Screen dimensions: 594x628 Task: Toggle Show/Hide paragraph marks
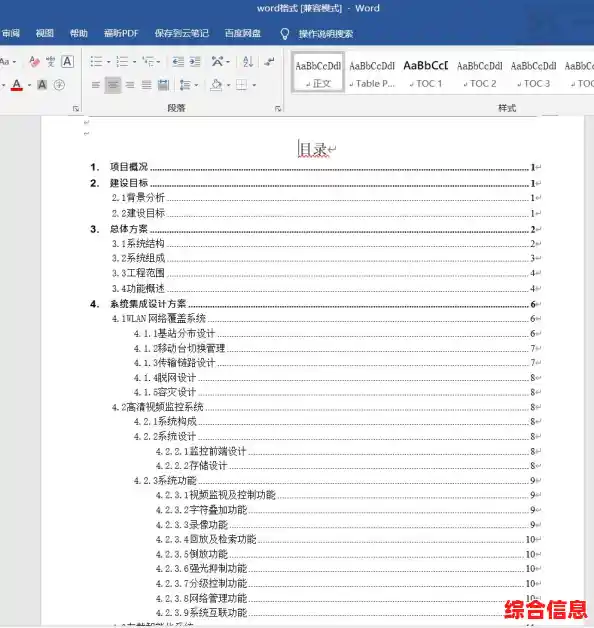point(270,62)
